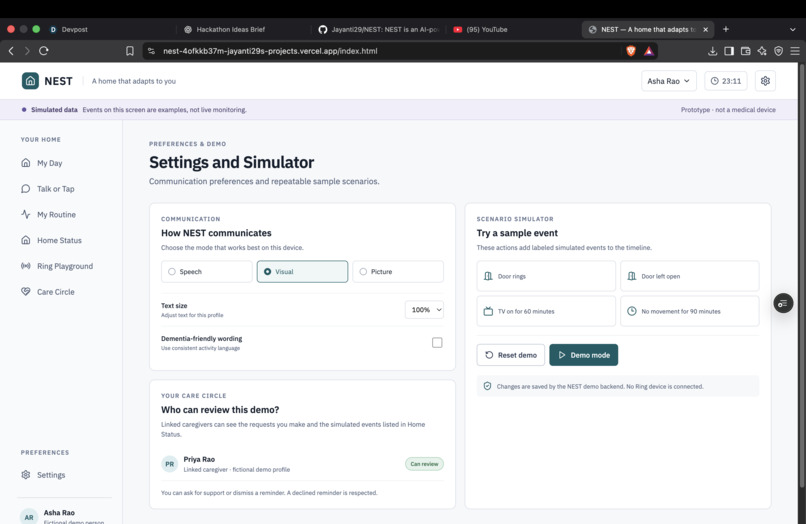Open Settings in sidebar preferences
Image resolution: width=806 pixels, height=524 pixels.
51,475
